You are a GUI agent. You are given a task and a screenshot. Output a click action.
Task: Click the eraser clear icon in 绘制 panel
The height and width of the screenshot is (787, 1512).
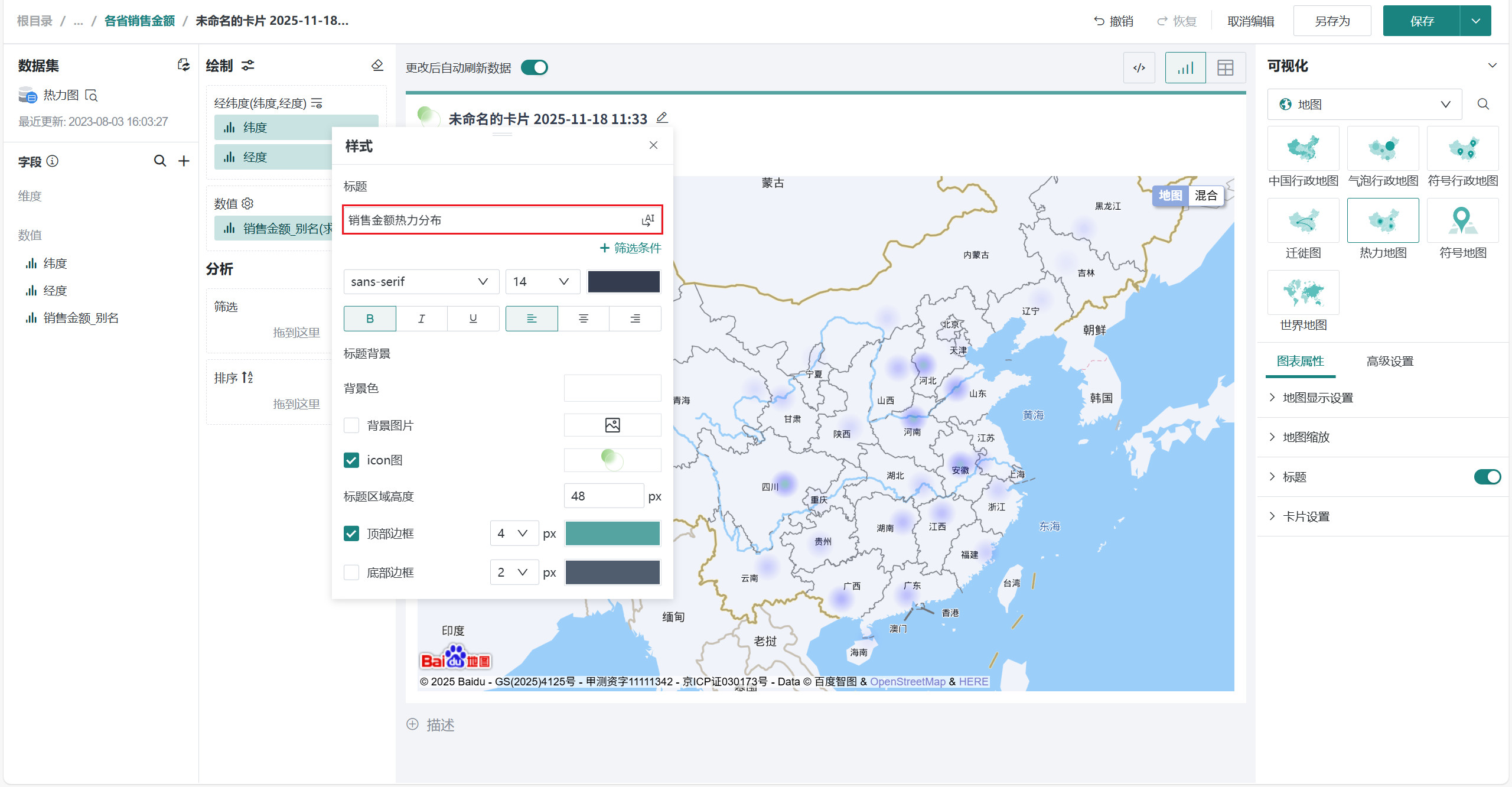tap(377, 65)
